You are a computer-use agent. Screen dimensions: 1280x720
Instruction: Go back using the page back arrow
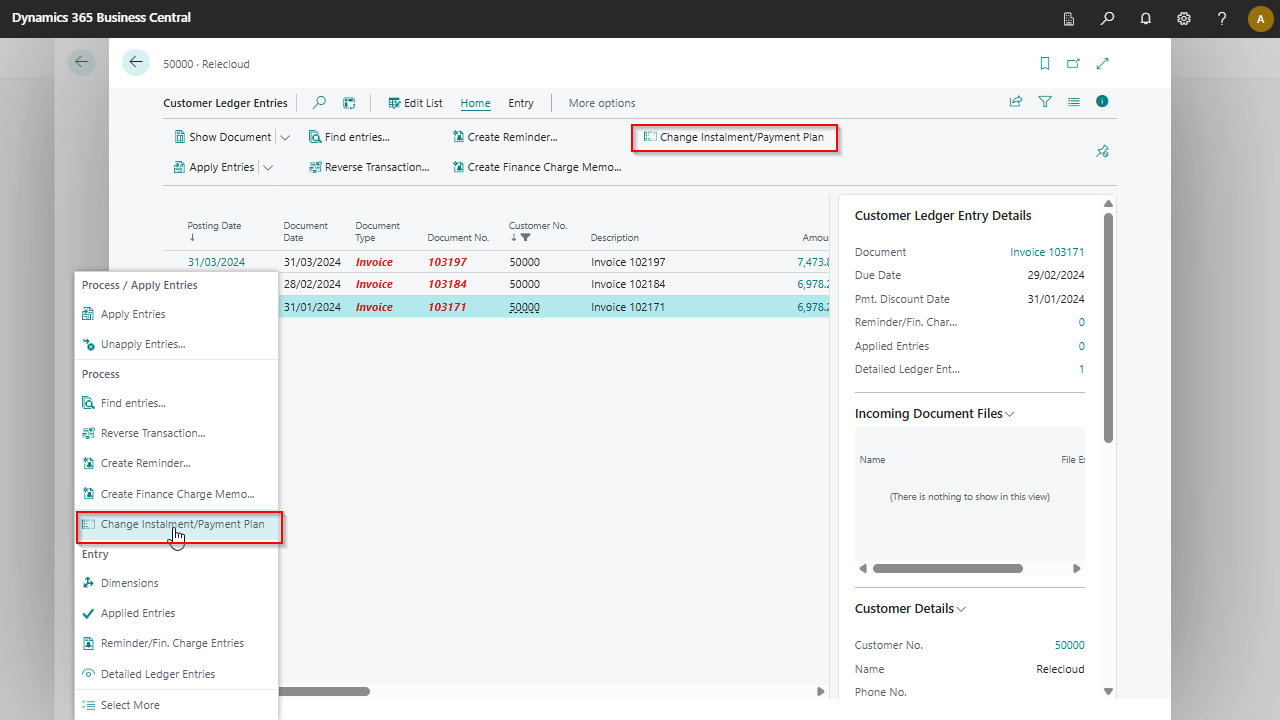(x=136, y=63)
